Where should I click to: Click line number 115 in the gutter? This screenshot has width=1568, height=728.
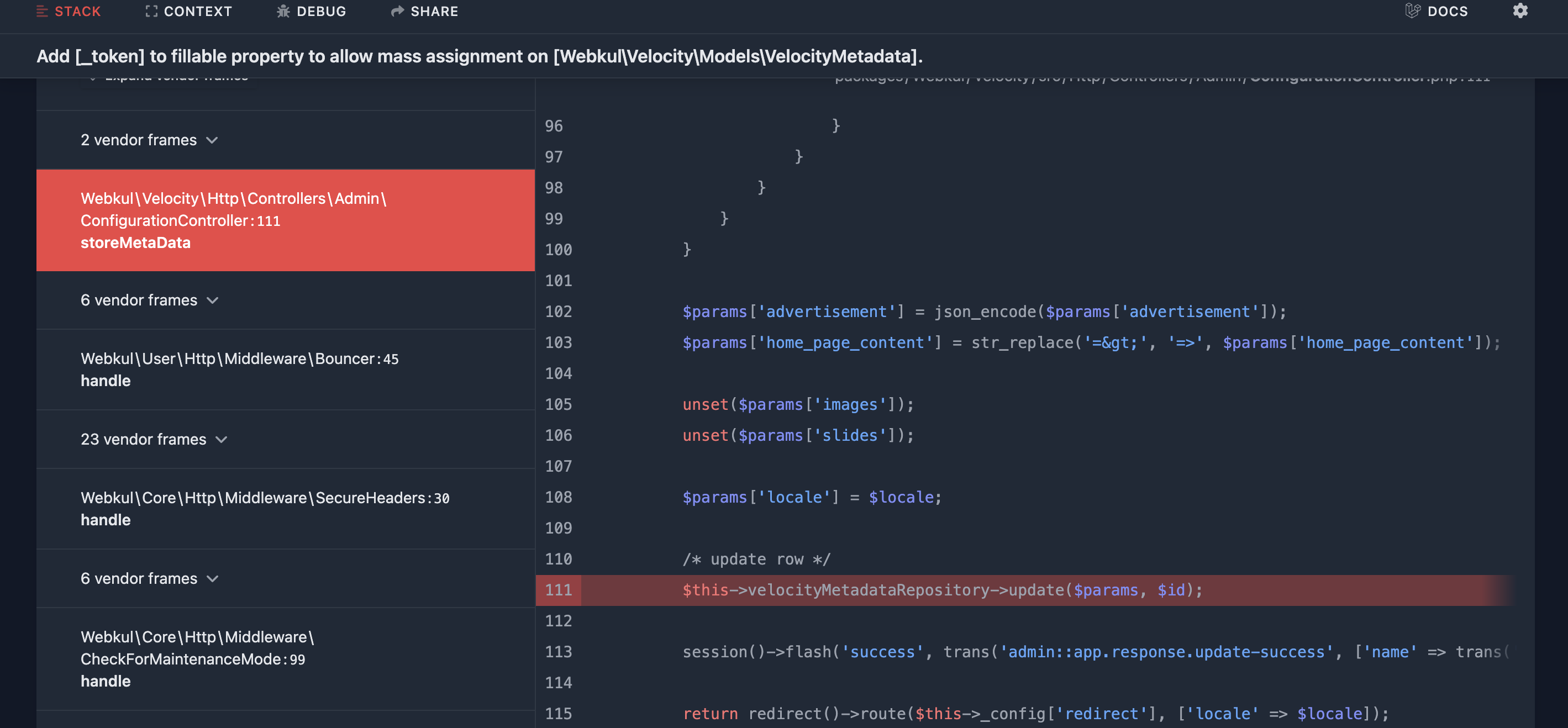tap(558, 714)
